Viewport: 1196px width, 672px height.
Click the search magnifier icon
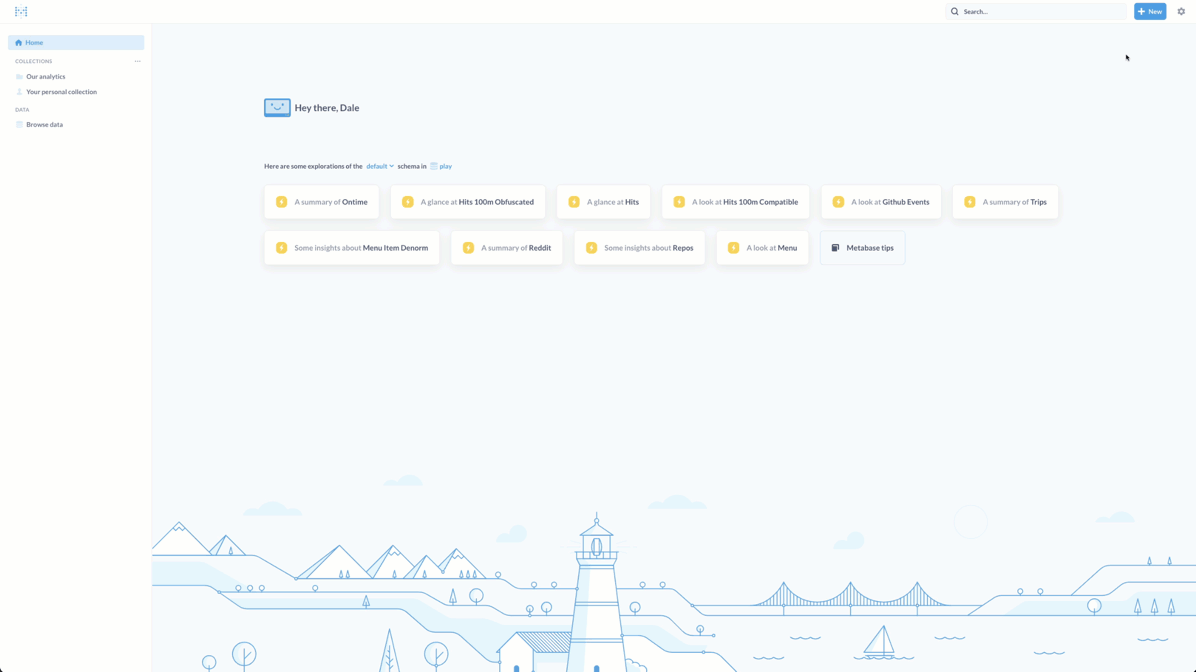pos(955,12)
